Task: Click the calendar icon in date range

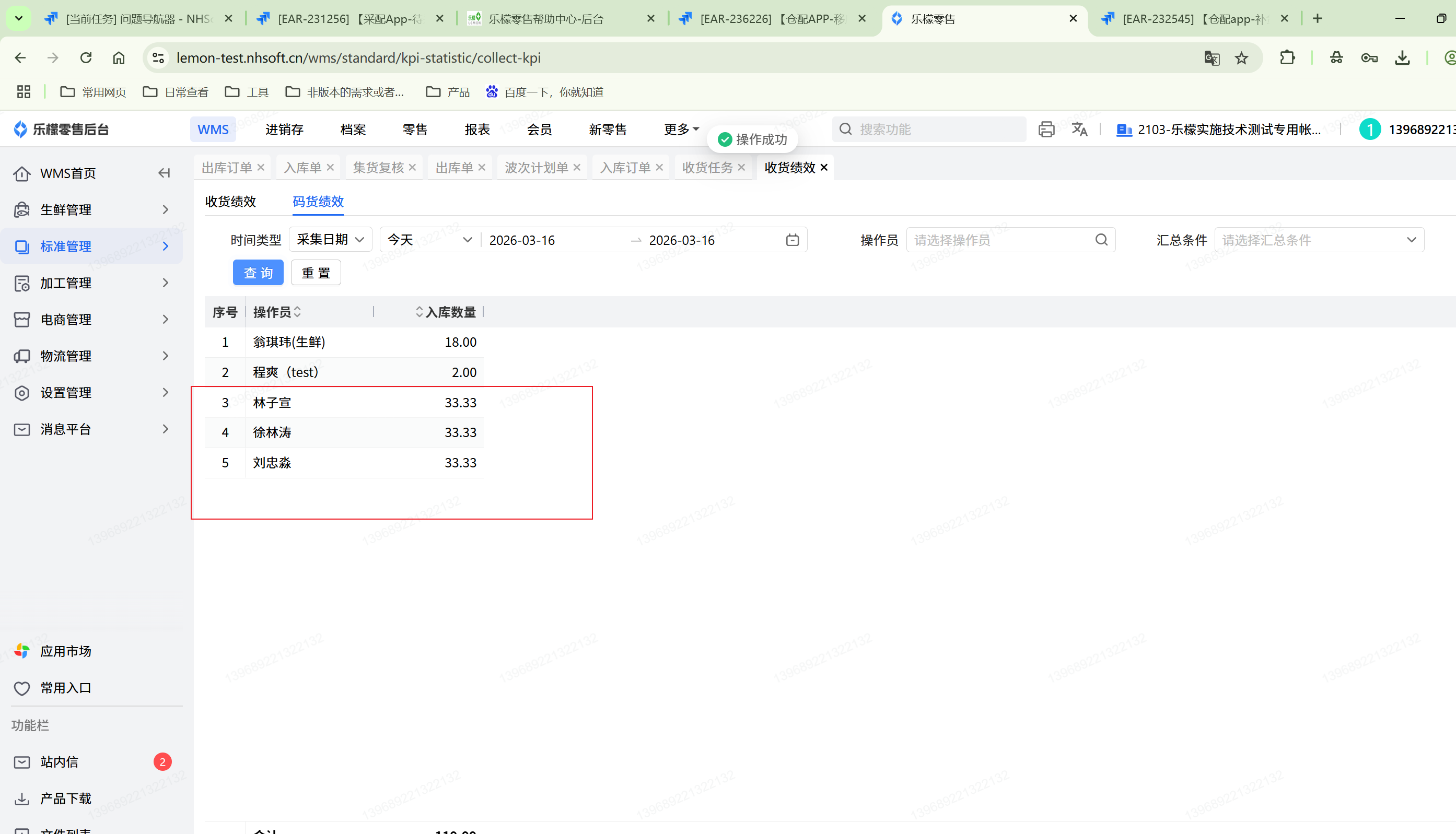Action: point(792,240)
